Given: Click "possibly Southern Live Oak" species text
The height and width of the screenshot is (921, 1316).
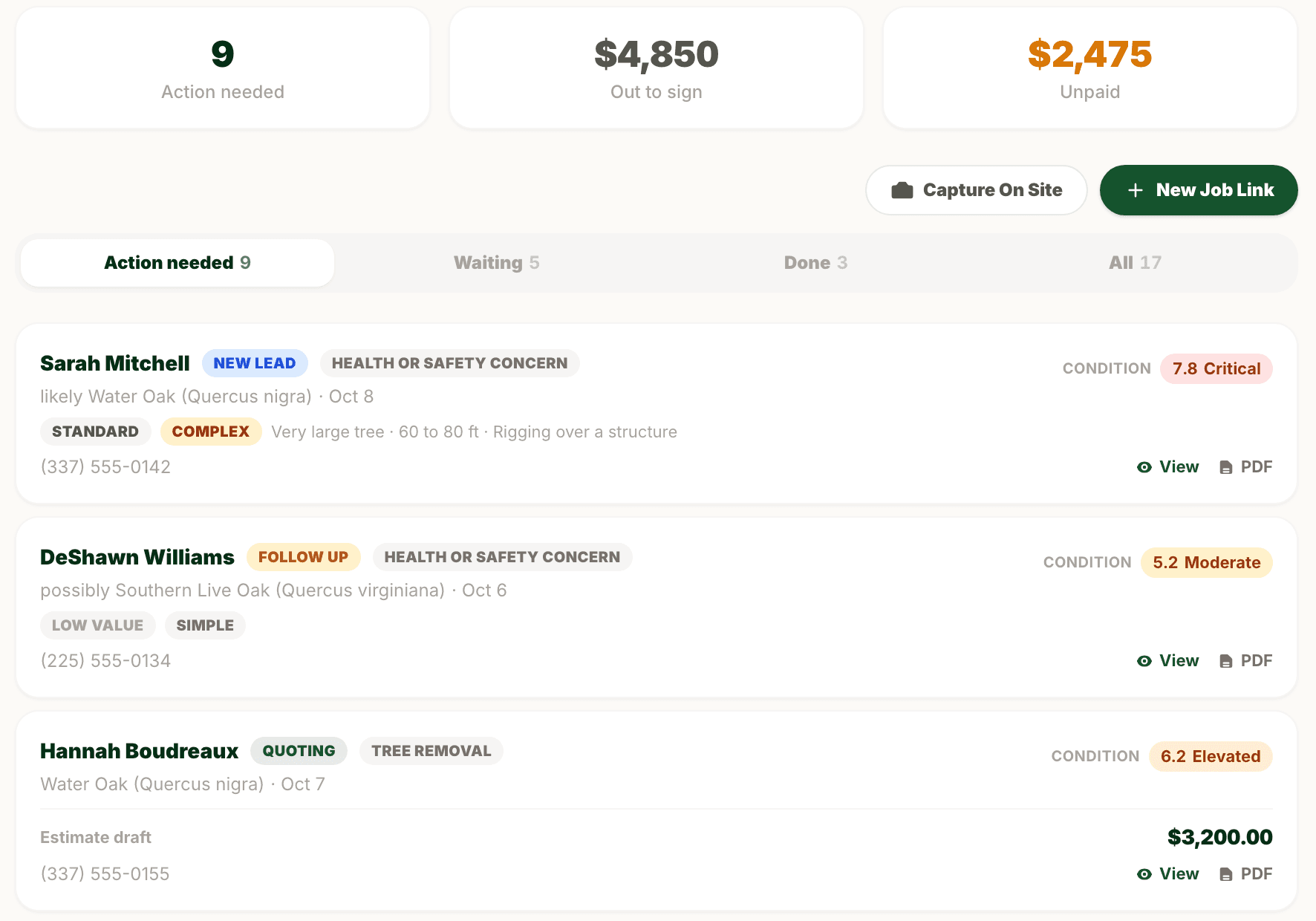Looking at the screenshot, I should pos(155,590).
